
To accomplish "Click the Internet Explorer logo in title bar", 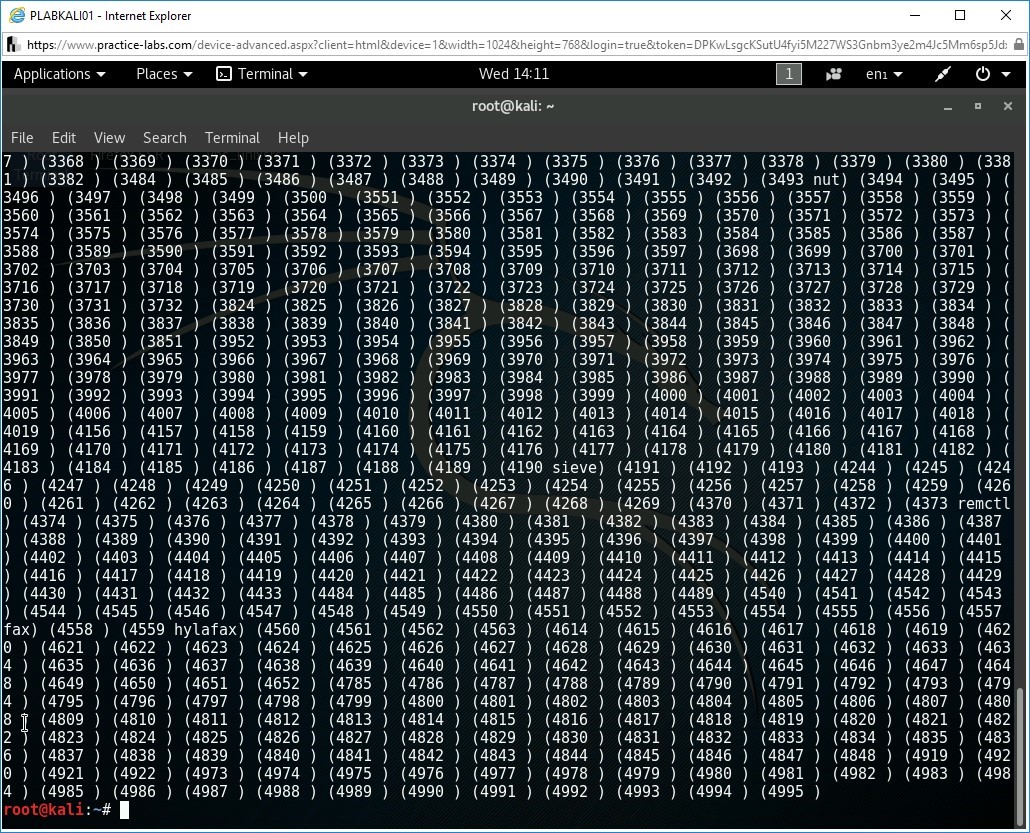I will click(17, 15).
